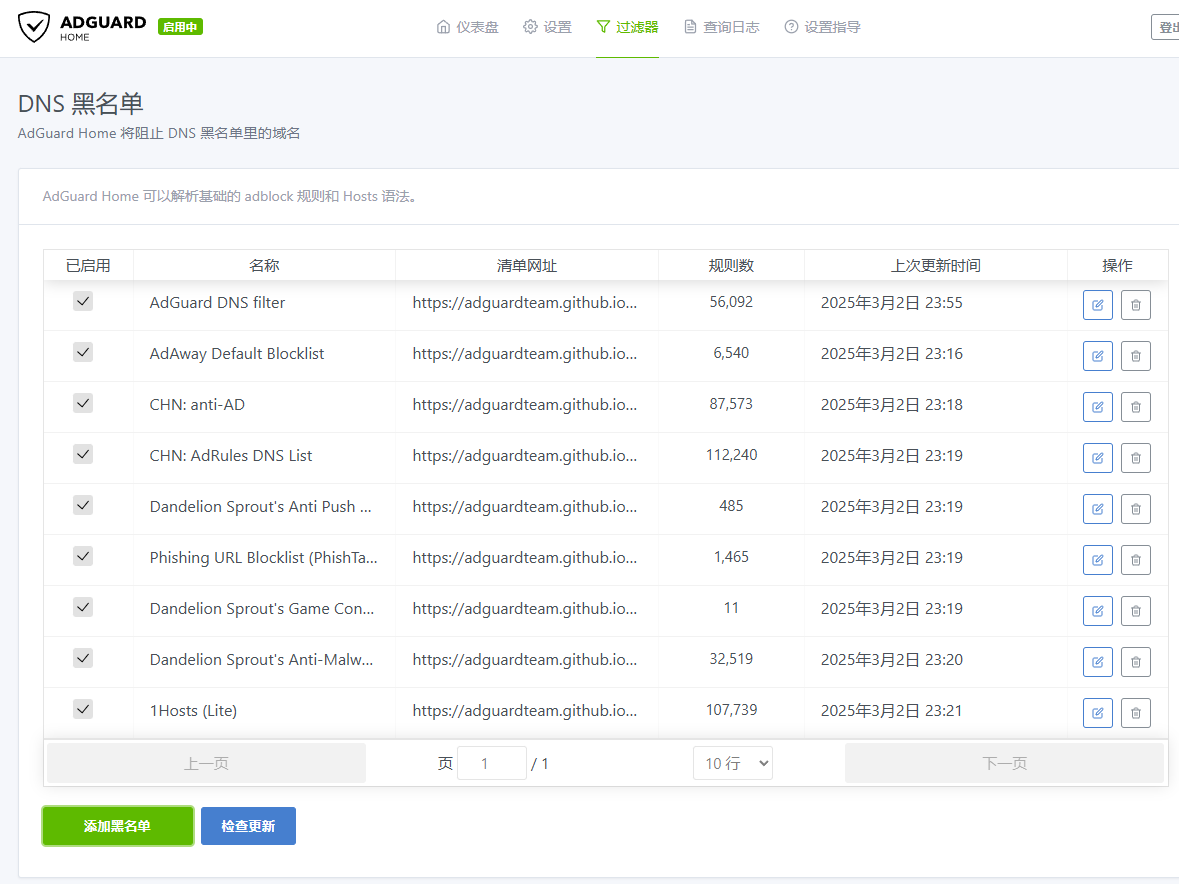Toggle Dandelion Sprout's Game Con... checkbox

[83, 607]
